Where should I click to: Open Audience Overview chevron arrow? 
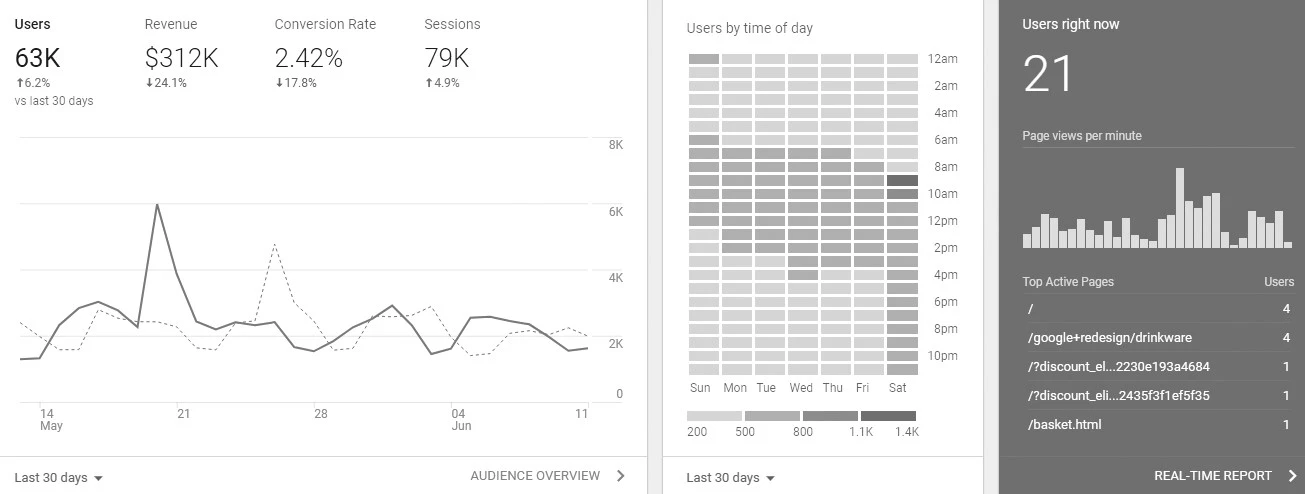coord(621,476)
